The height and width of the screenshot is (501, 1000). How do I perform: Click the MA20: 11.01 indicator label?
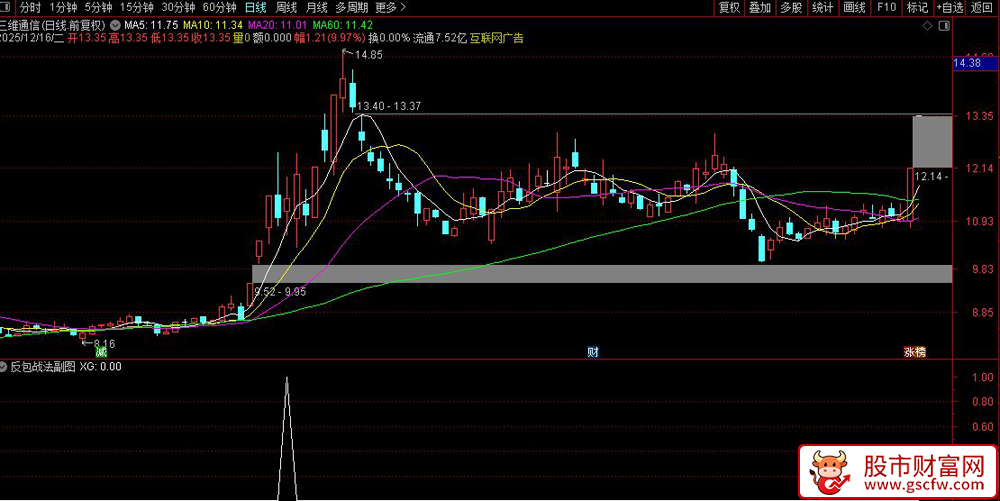(277, 25)
